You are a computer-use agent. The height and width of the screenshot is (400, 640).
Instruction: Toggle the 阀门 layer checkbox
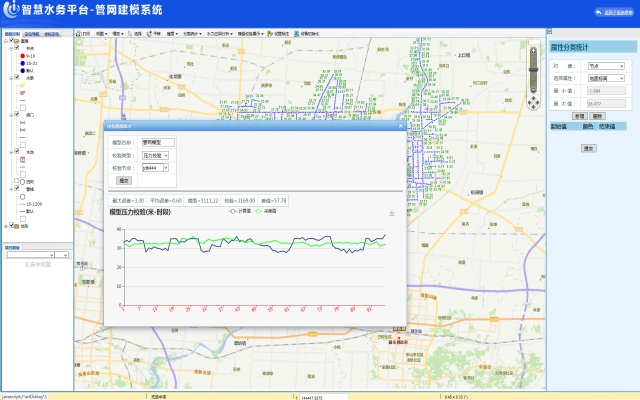[17, 114]
